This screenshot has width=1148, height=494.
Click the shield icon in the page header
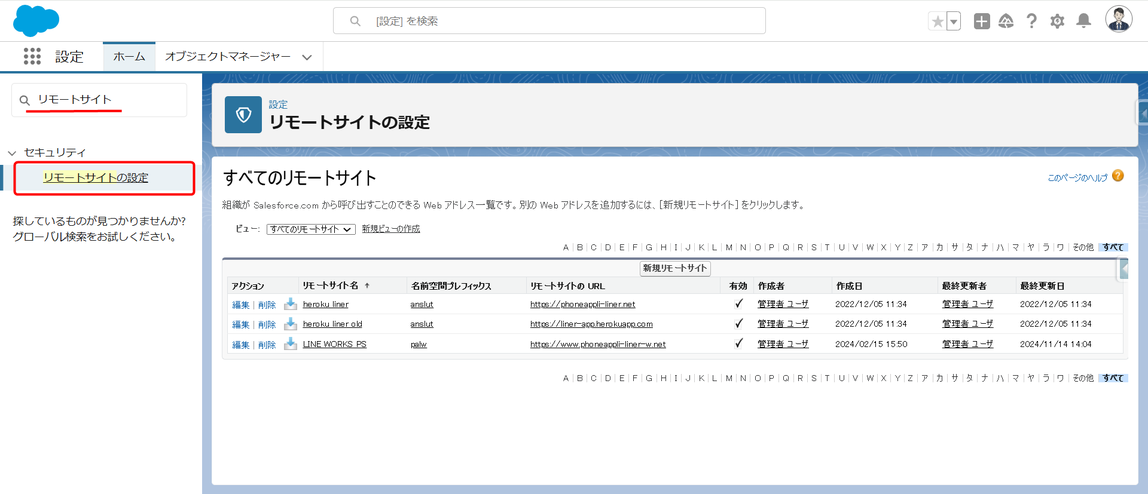[243, 115]
